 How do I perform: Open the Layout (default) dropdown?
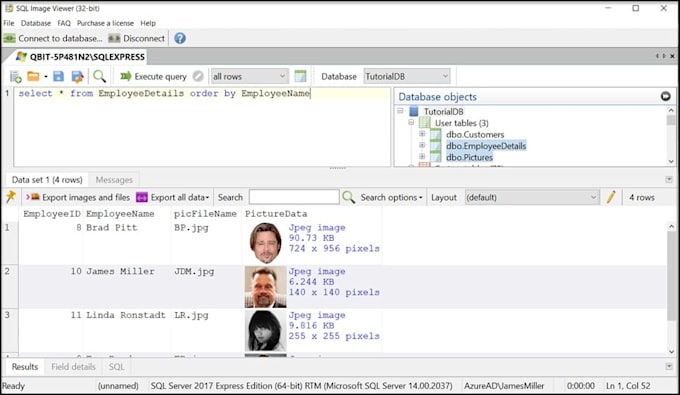click(532, 197)
